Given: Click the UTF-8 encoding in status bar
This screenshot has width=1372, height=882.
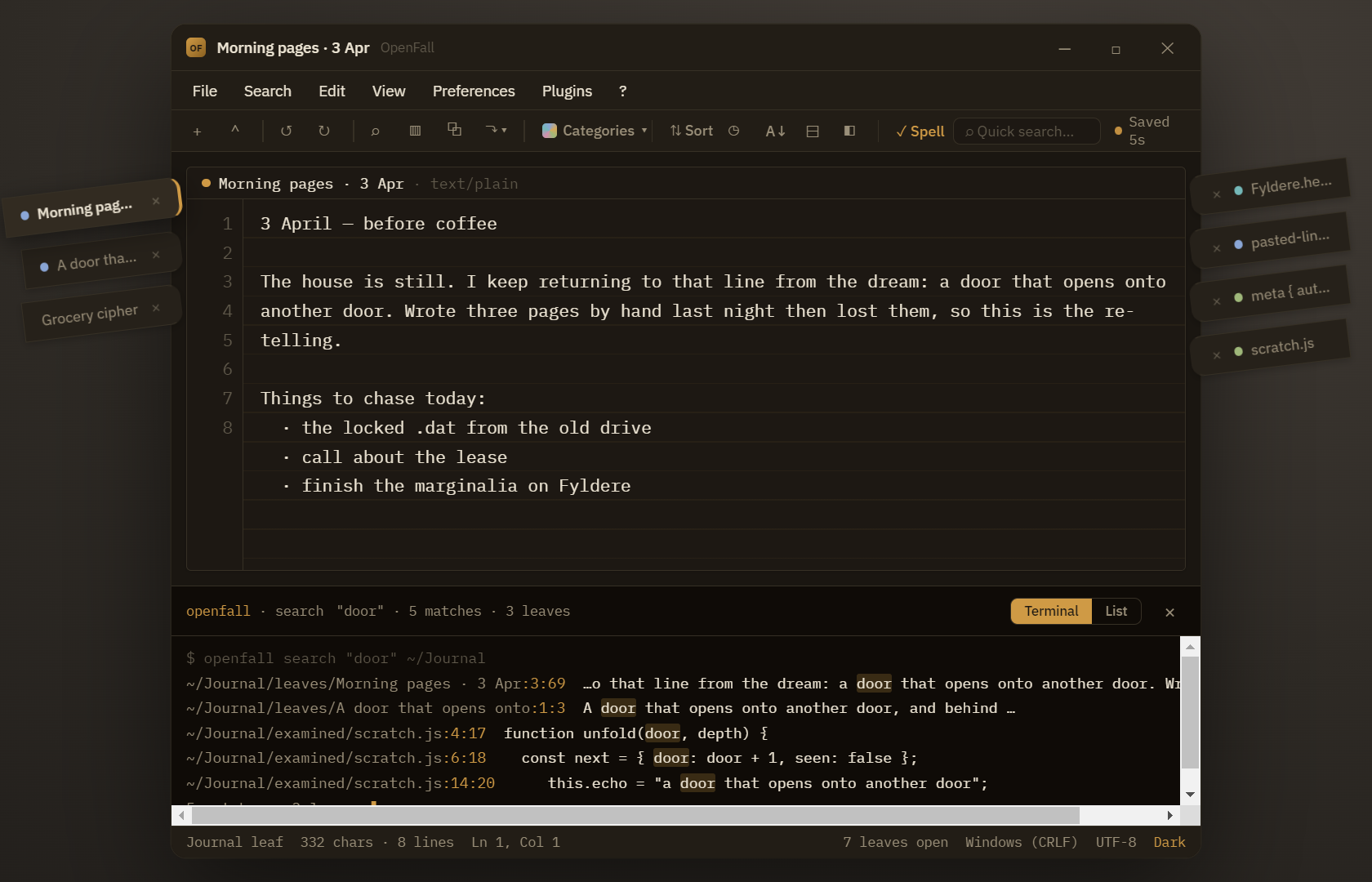Looking at the screenshot, I should point(1116,842).
